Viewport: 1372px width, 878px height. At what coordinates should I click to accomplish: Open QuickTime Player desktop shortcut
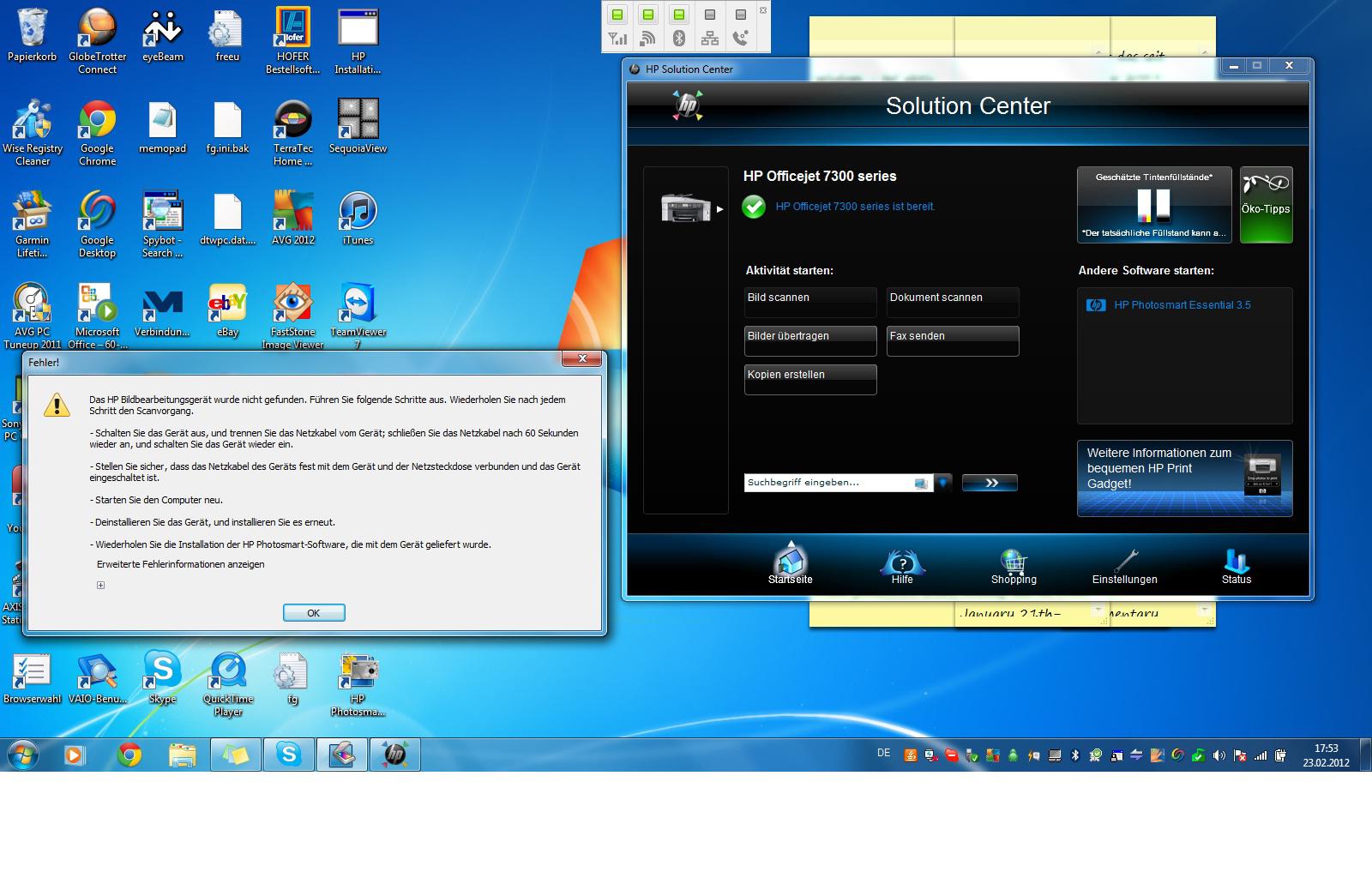coord(227,683)
